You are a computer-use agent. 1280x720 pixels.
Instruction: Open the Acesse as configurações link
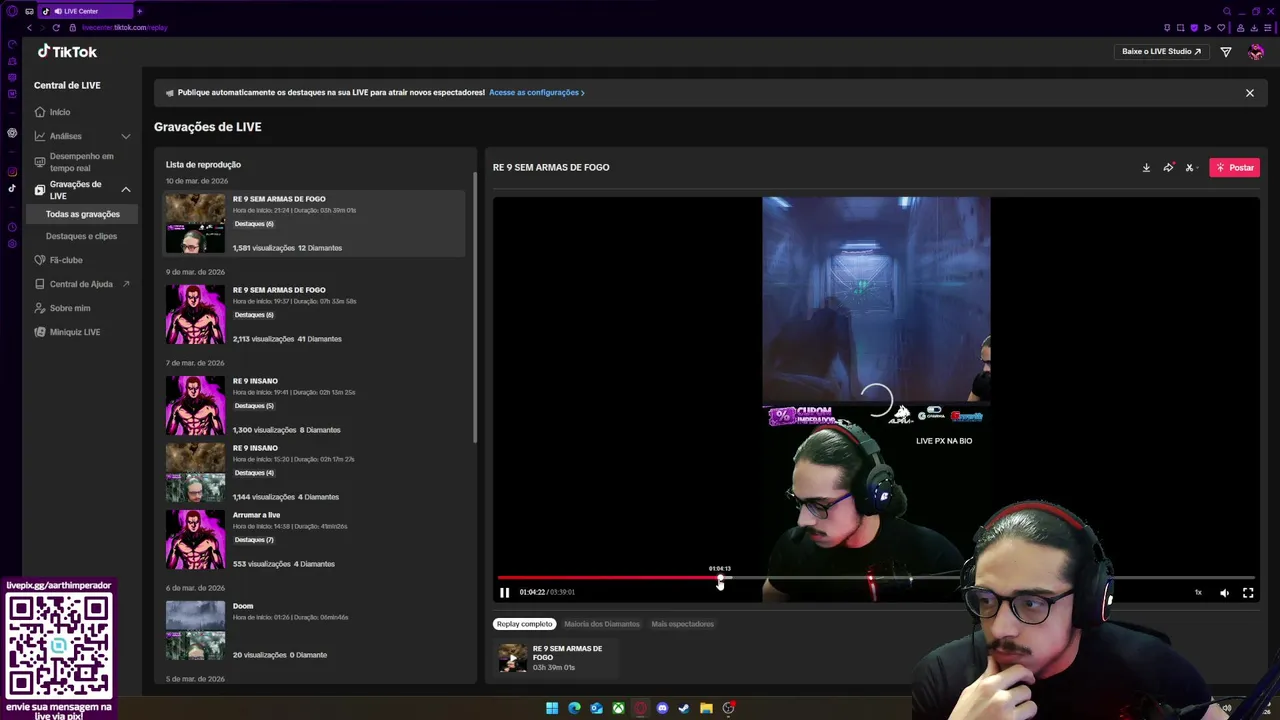(536, 92)
